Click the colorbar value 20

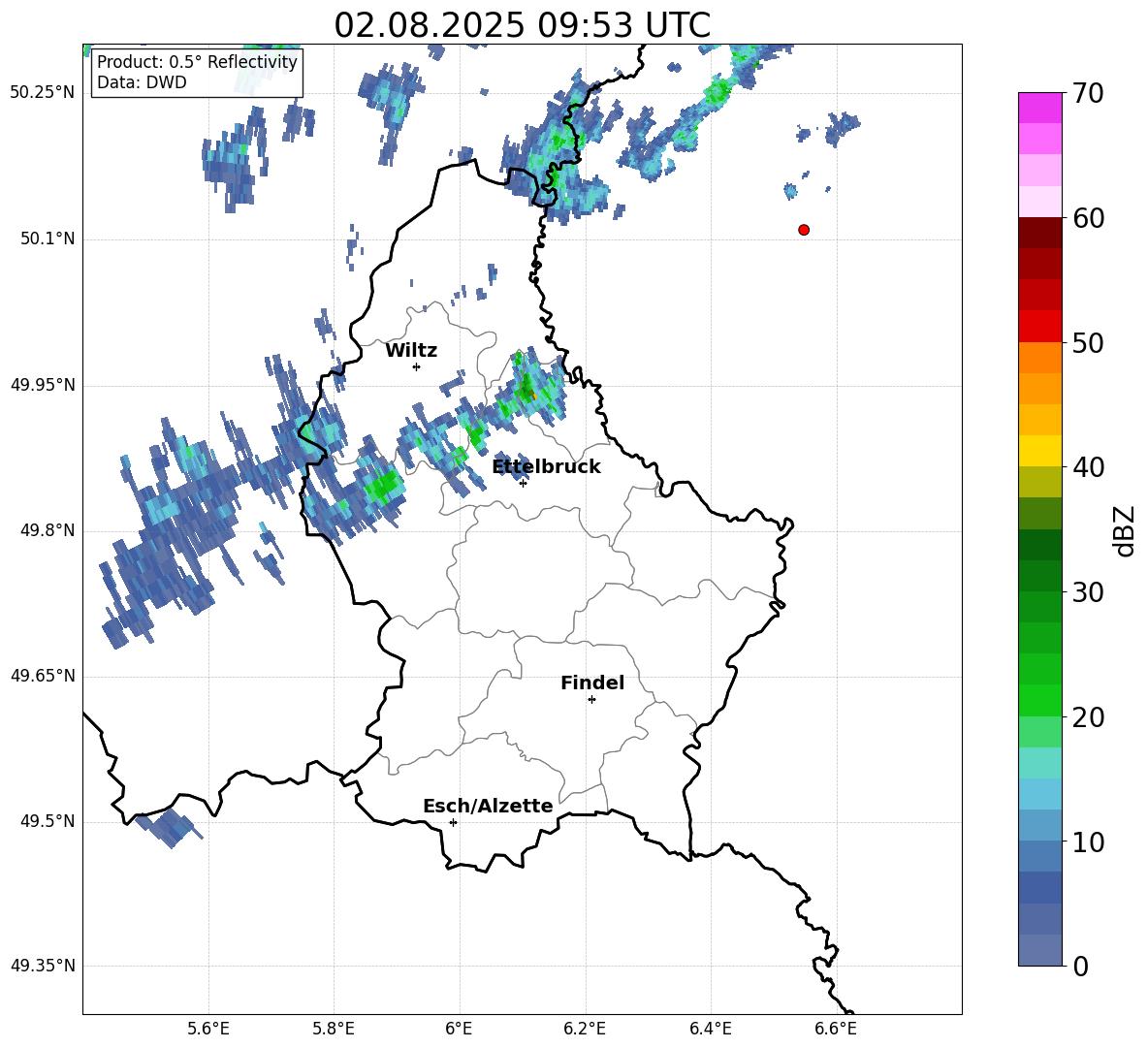coord(1088,717)
